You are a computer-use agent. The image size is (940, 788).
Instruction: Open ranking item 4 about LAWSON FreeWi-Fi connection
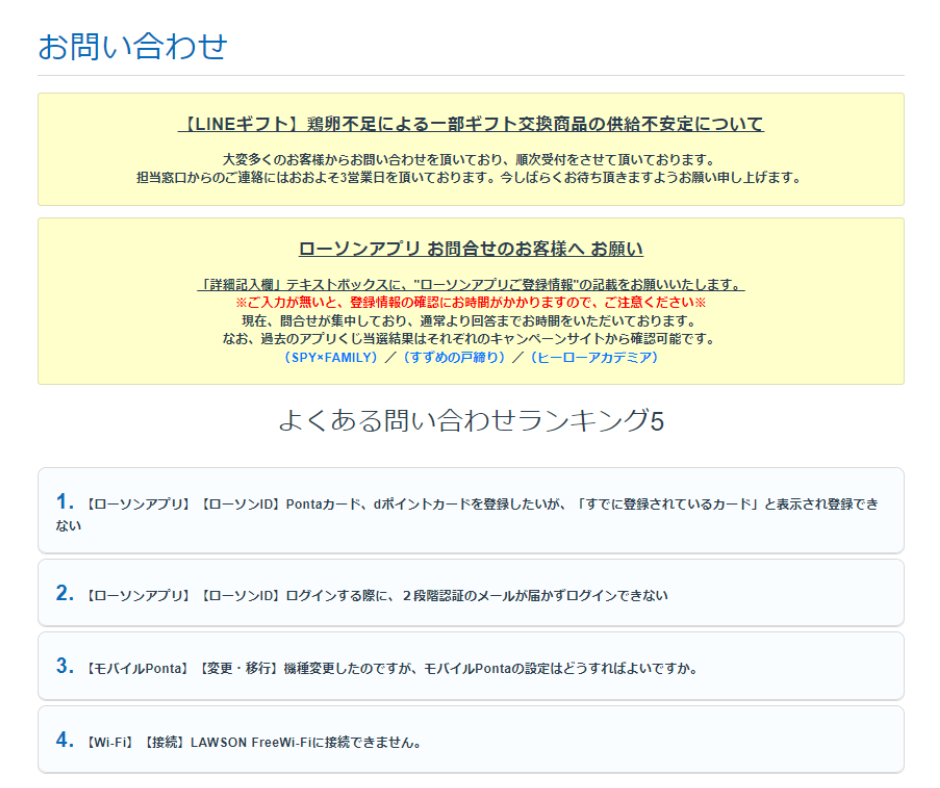click(x=471, y=739)
